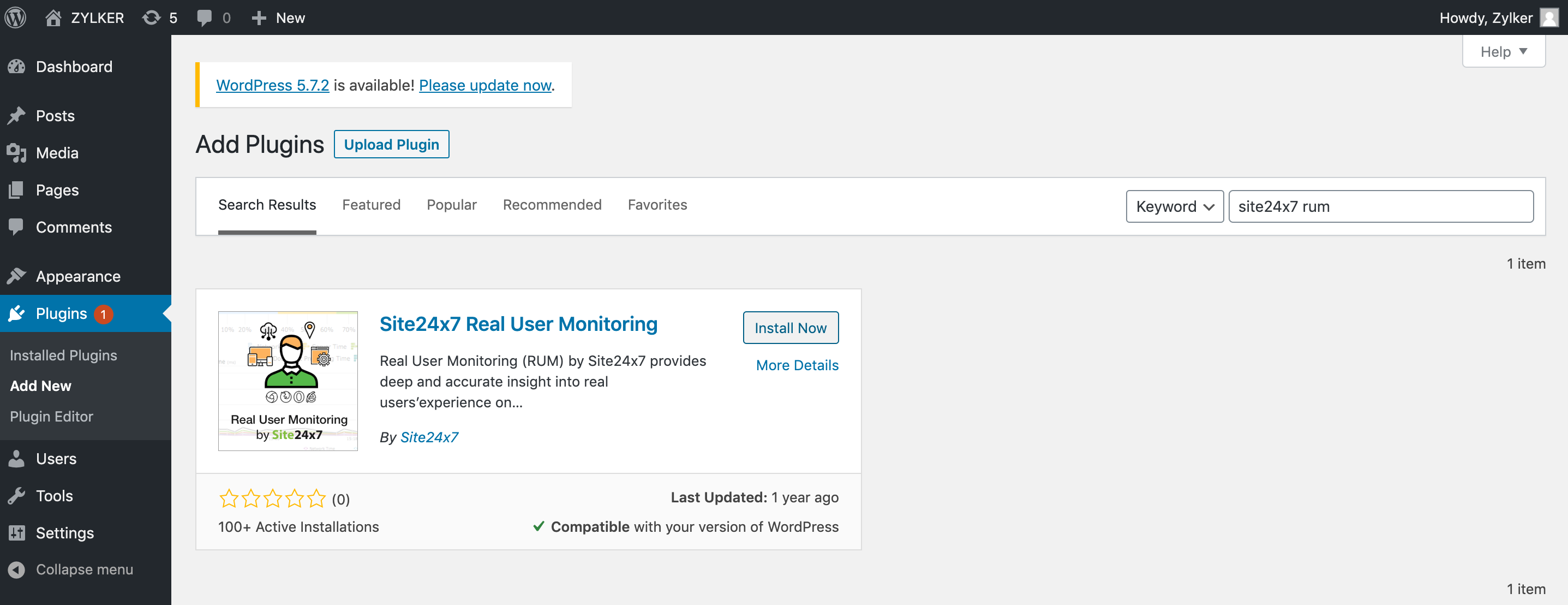This screenshot has width=1568, height=605.
Task: Click the Appearance paintbrush icon
Action: (x=17, y=276)
